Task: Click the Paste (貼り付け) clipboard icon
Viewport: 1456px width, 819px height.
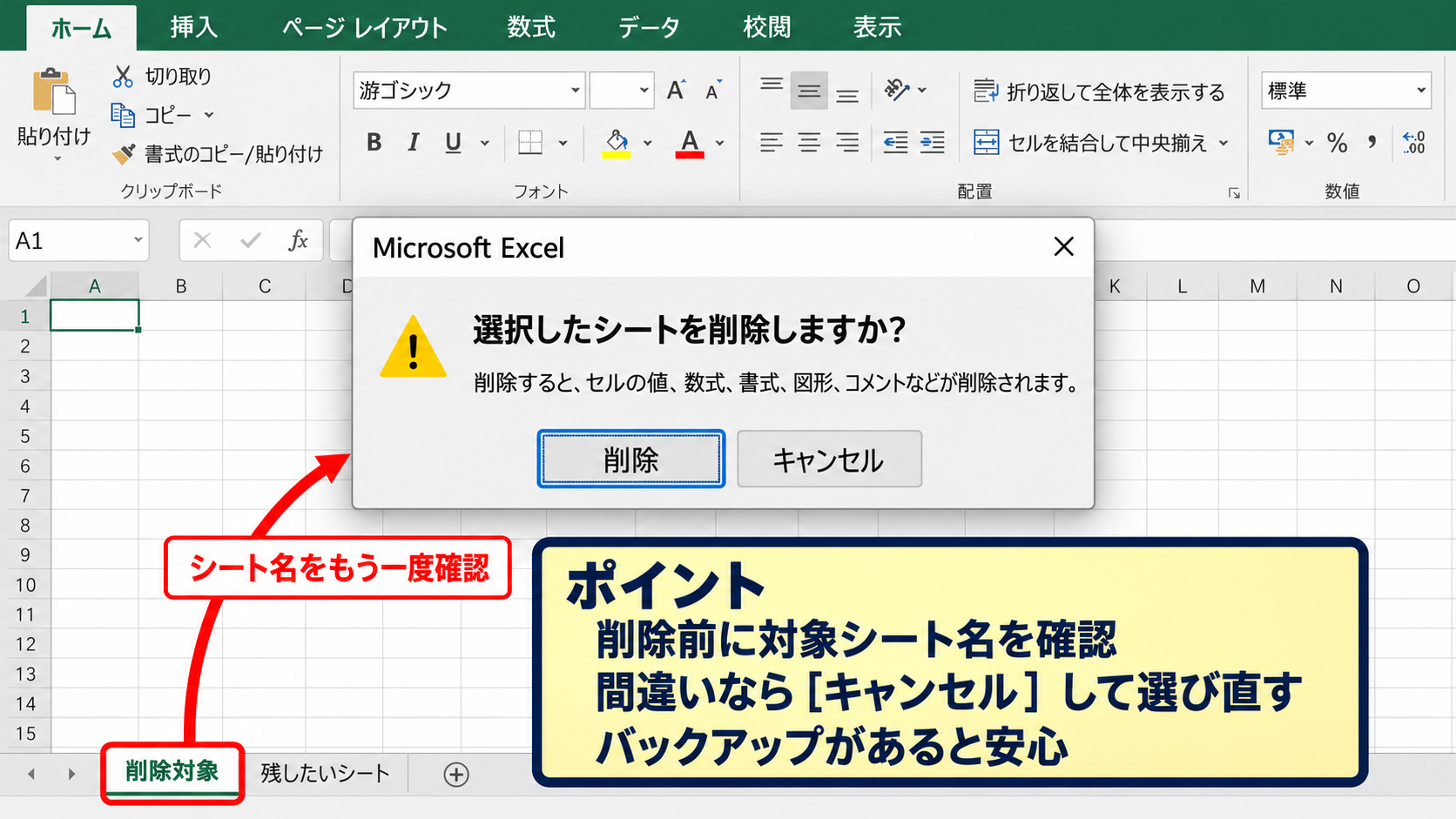Action: [x=54, y=91]
